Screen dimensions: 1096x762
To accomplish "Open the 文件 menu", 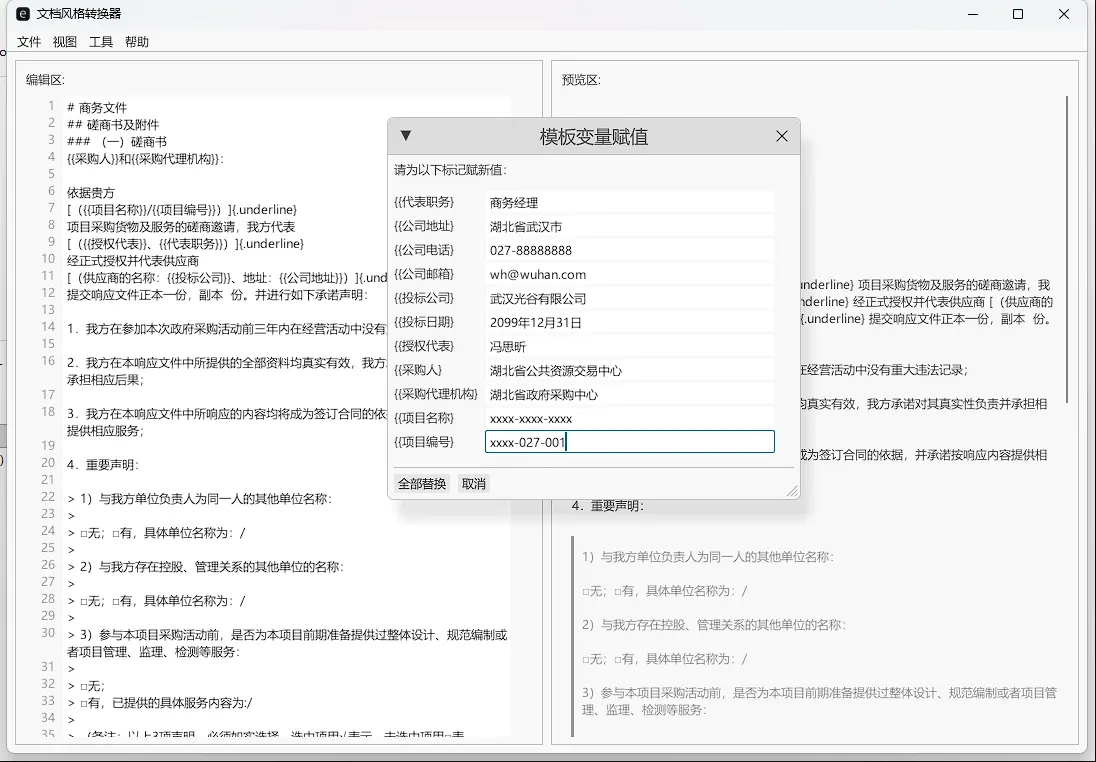I will pos(29,42).
